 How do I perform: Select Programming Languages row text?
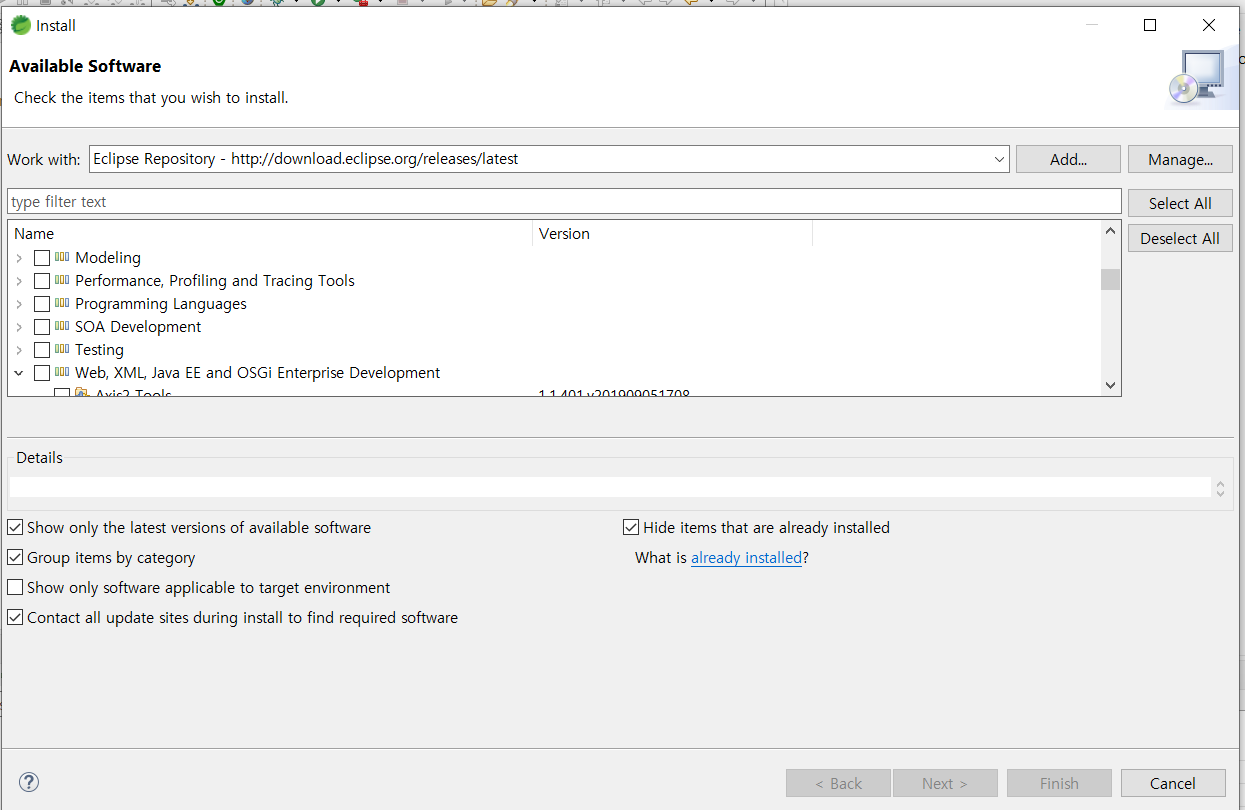pyautogui.click(x=161, y=304)
